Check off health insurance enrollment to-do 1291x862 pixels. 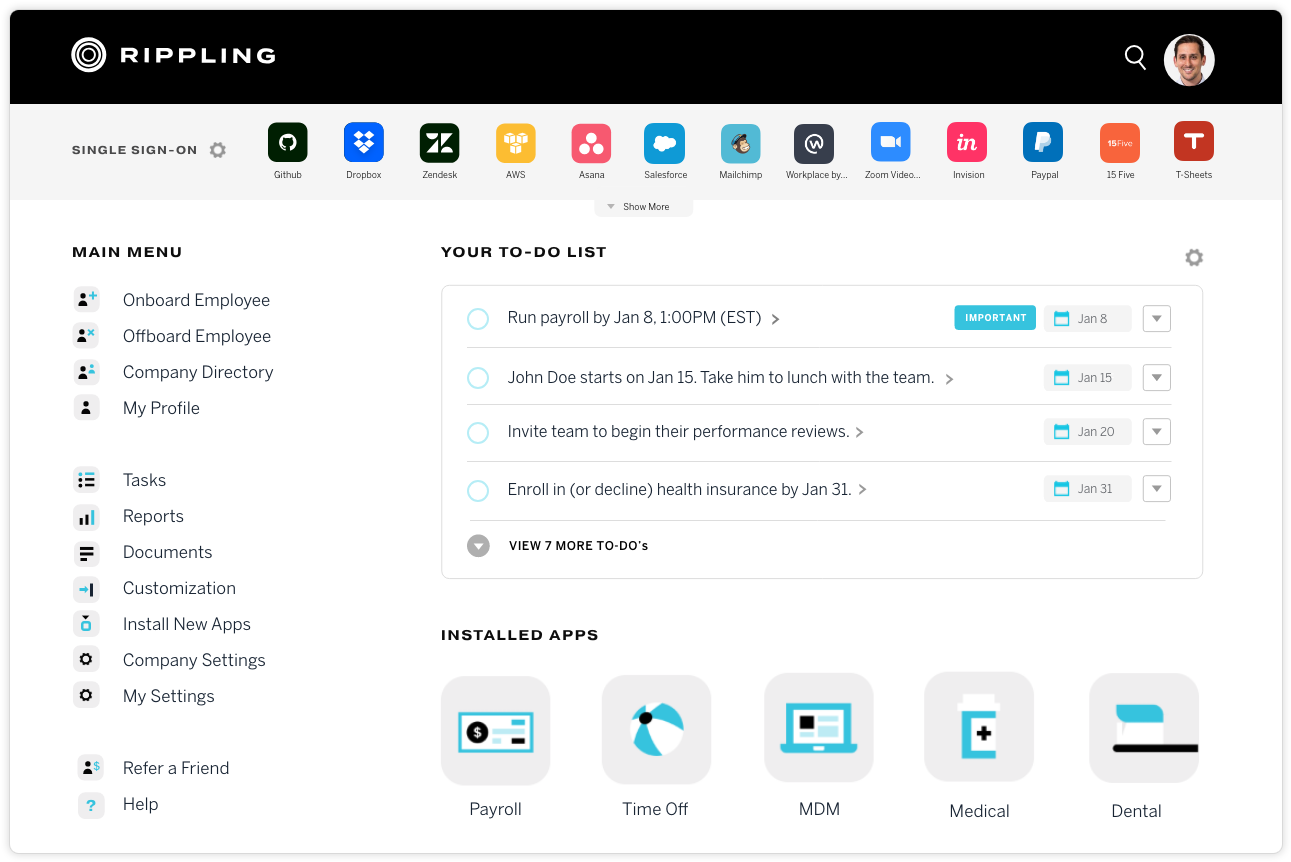pyautogui.click(x=478, y=491)
